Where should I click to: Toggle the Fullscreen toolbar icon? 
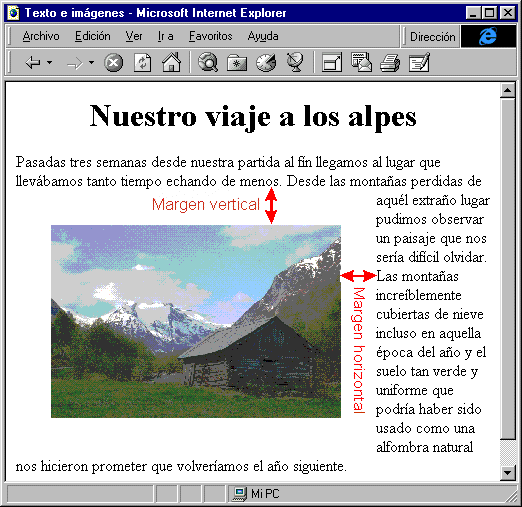(332, 63)
